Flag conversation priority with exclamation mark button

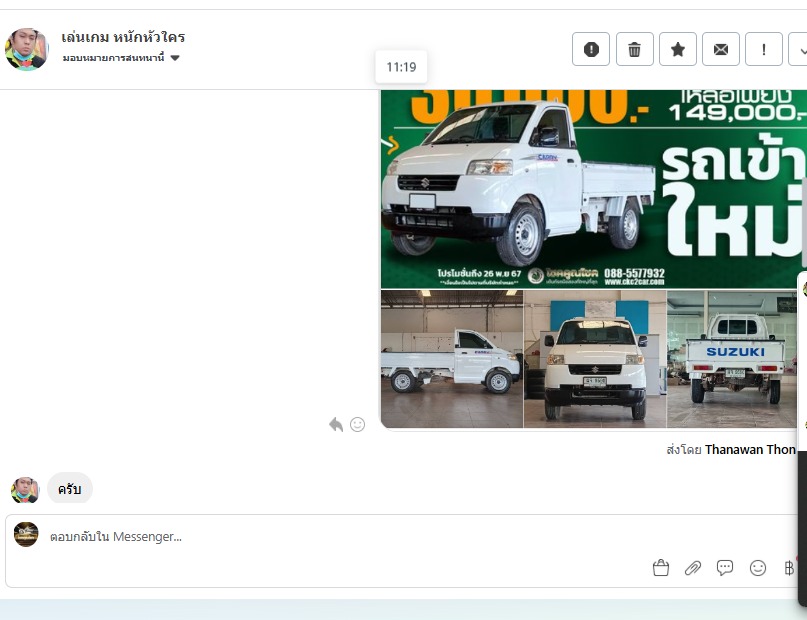click(x=764, y=49)
